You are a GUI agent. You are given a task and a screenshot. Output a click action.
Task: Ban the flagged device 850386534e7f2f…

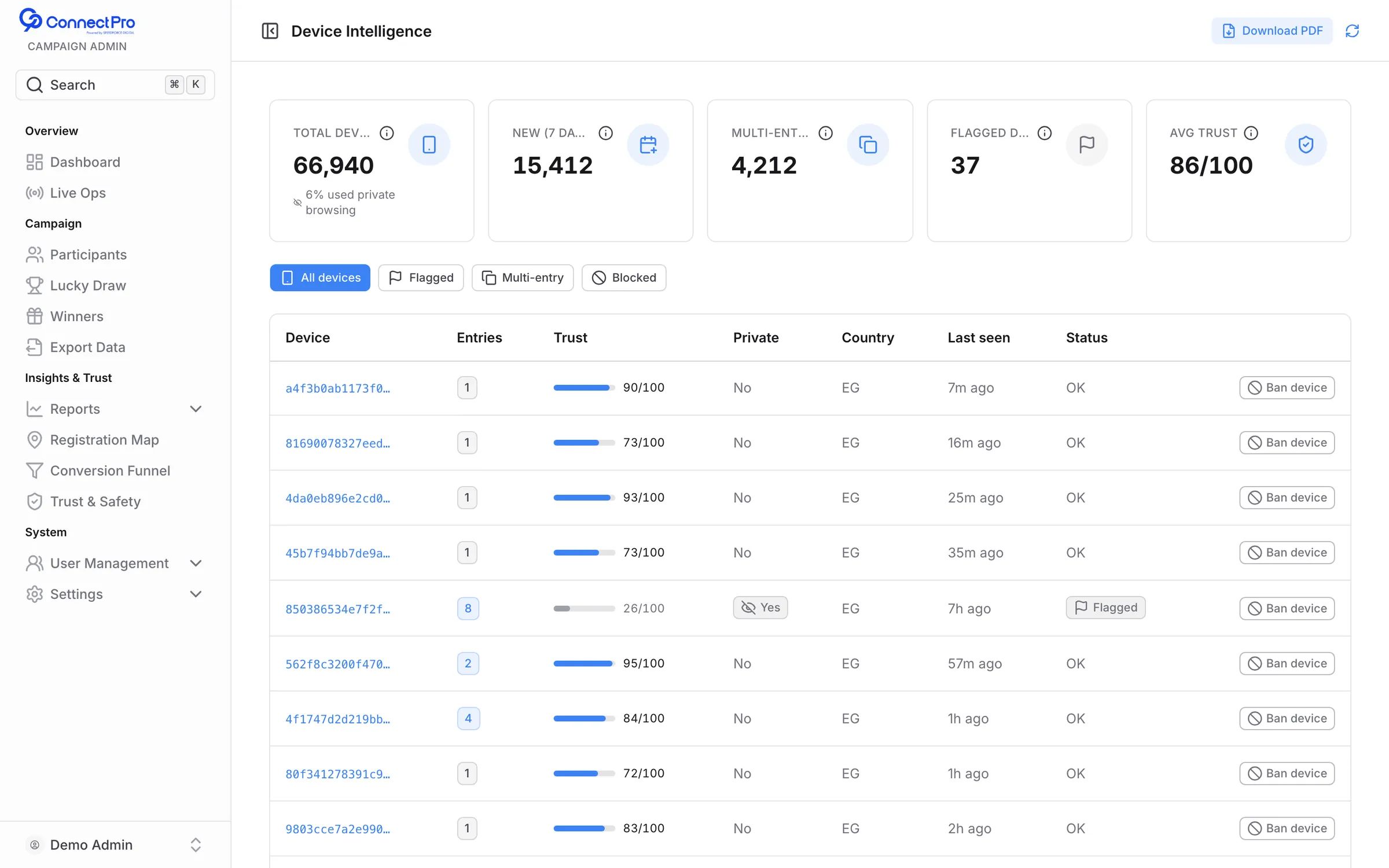click(x=1287, y=608)
